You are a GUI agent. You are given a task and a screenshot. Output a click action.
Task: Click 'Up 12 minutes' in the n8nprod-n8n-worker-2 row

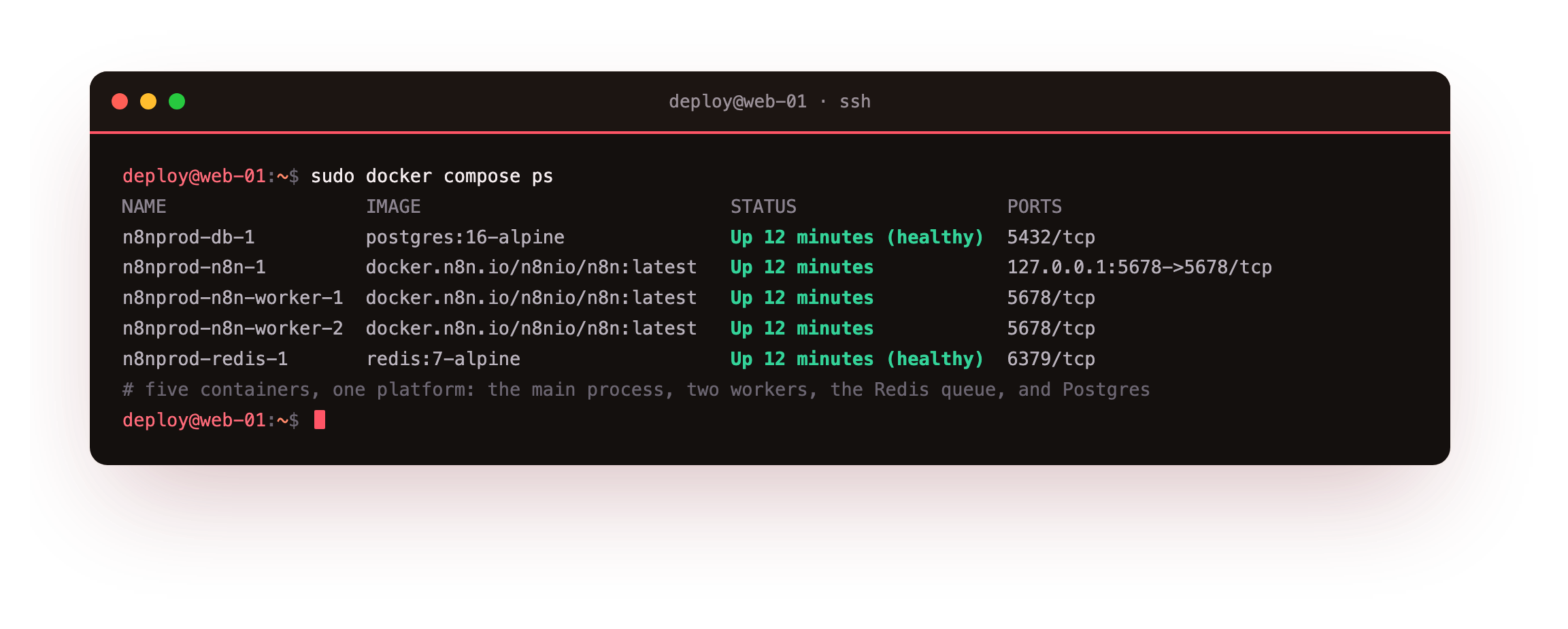[x=802, y=328]
